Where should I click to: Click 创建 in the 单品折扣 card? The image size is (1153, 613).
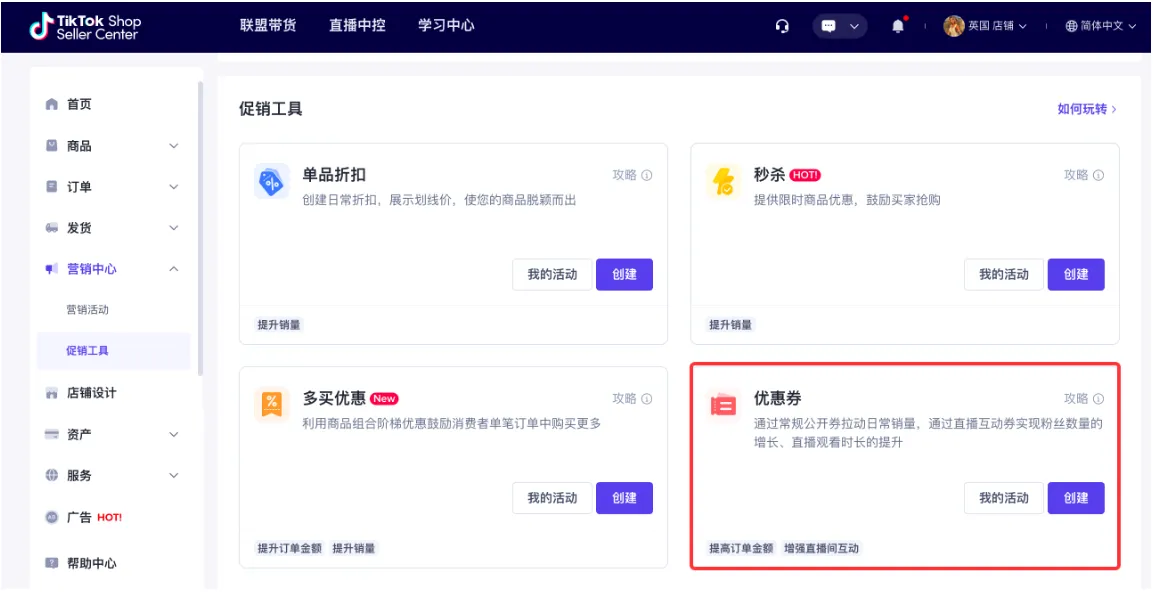click(x=624, y=274)
